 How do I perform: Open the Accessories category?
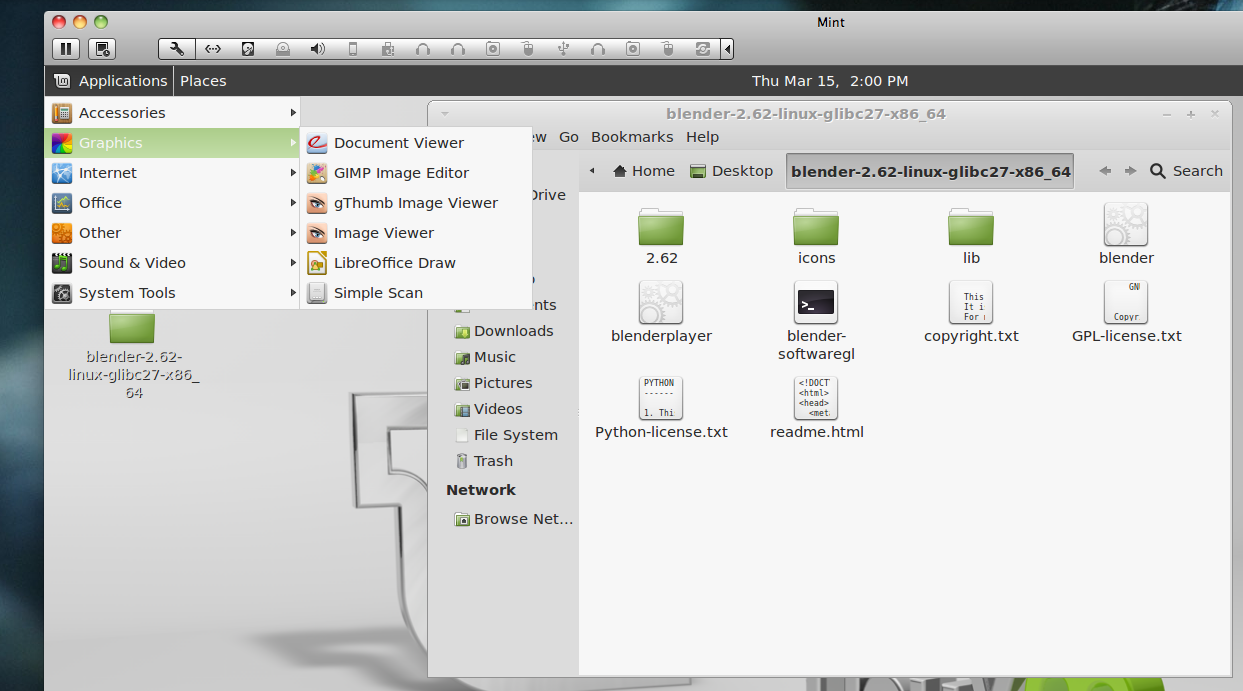coord(174,113)
